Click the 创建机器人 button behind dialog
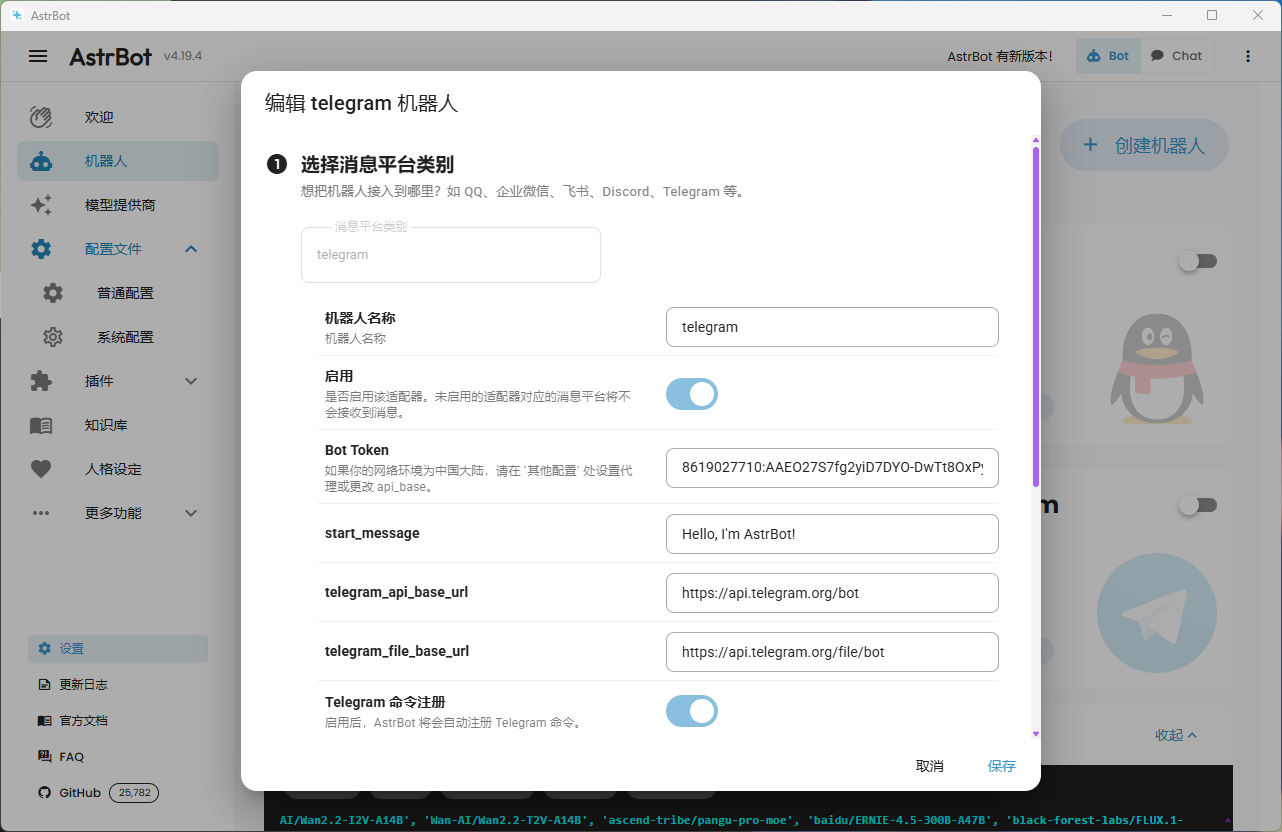Screen dimensions: 1282x832 pyautogui.click(x=1144, y=146)
